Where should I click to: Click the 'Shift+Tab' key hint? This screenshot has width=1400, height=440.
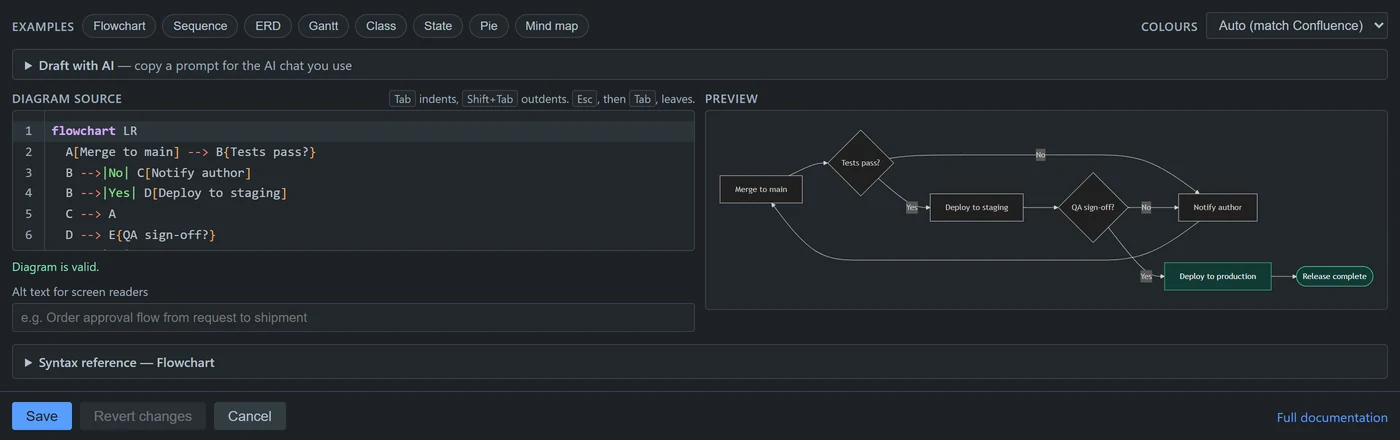coord(490,99)
